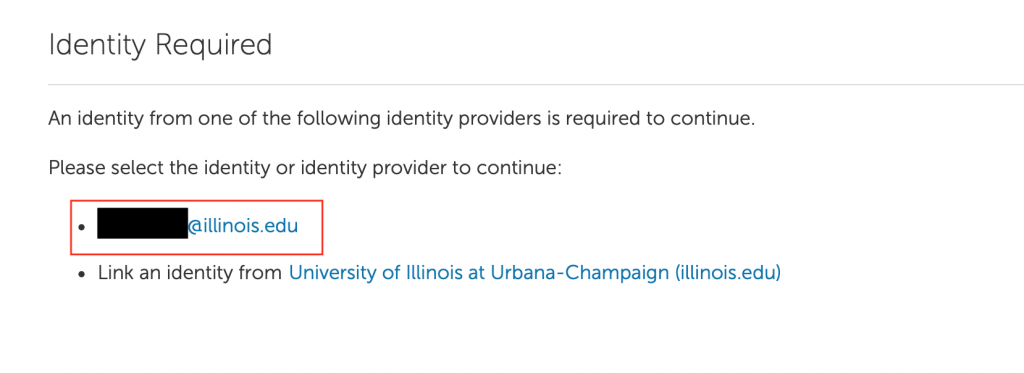The height and width of the screenshot is (373, 1024).
Task: Click the "An identity from one of" sentence
Action: (x=401, y=120)
